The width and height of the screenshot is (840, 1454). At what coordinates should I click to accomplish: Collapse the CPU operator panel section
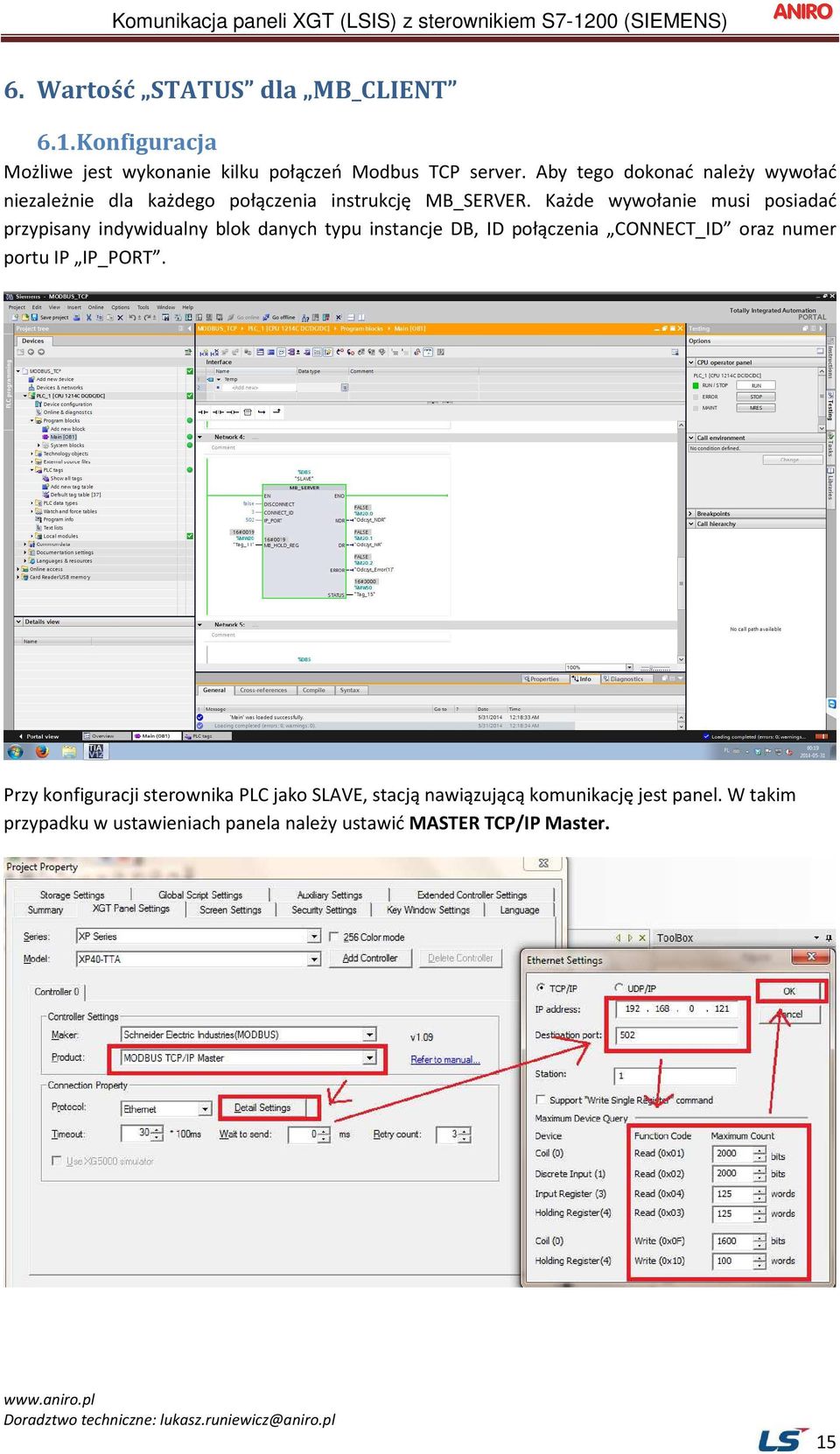(x=692, y=362)
